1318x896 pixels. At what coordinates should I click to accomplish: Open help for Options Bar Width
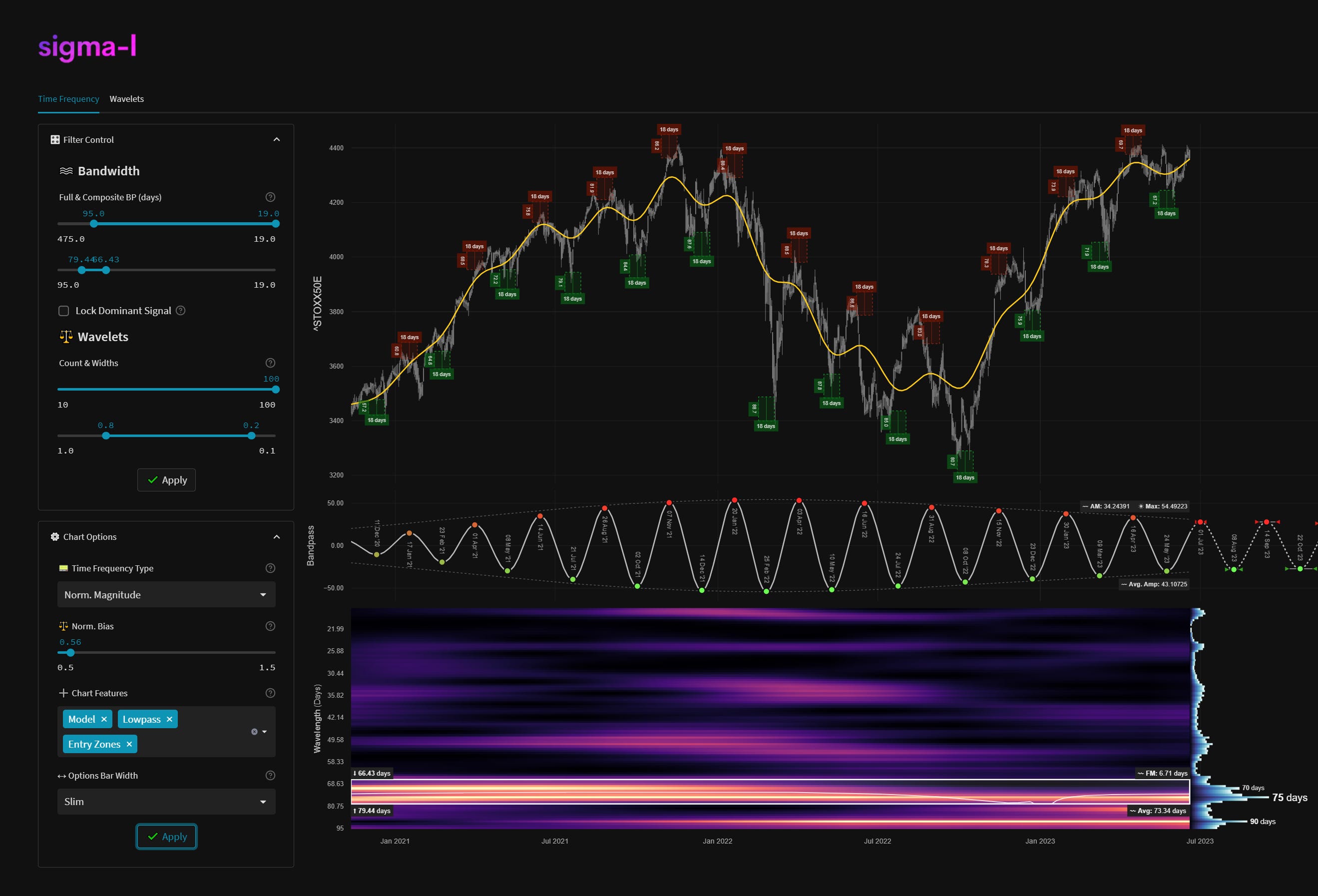[x=271, y=775]
